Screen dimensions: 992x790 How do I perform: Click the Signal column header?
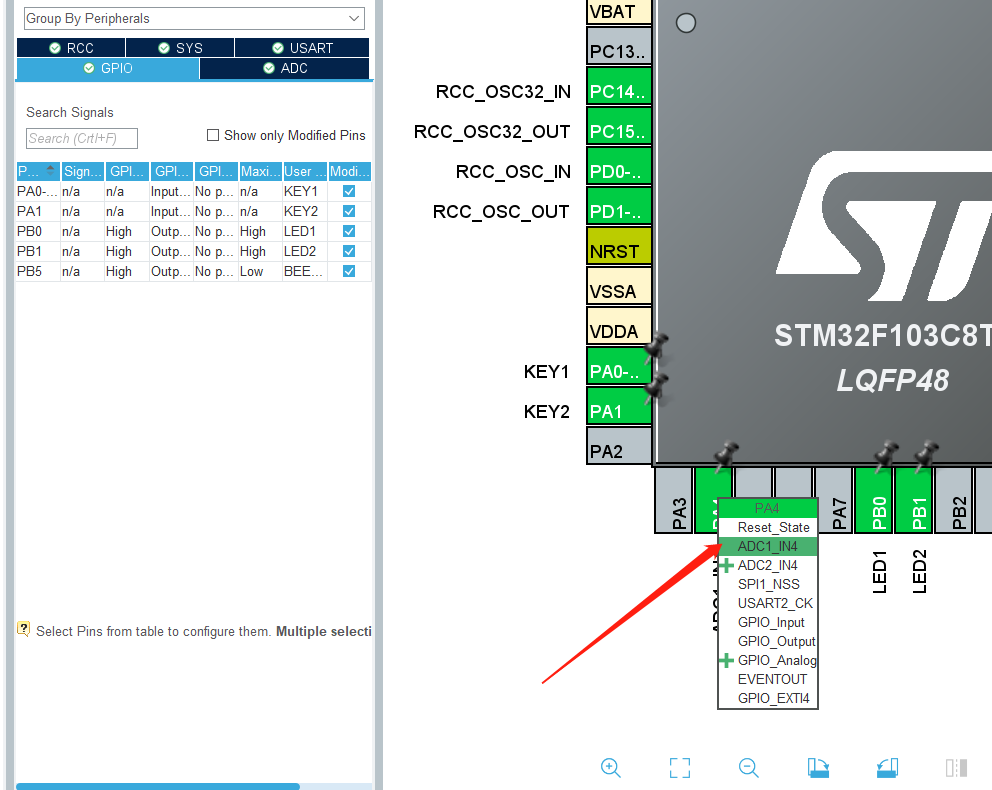coord(82,171)
